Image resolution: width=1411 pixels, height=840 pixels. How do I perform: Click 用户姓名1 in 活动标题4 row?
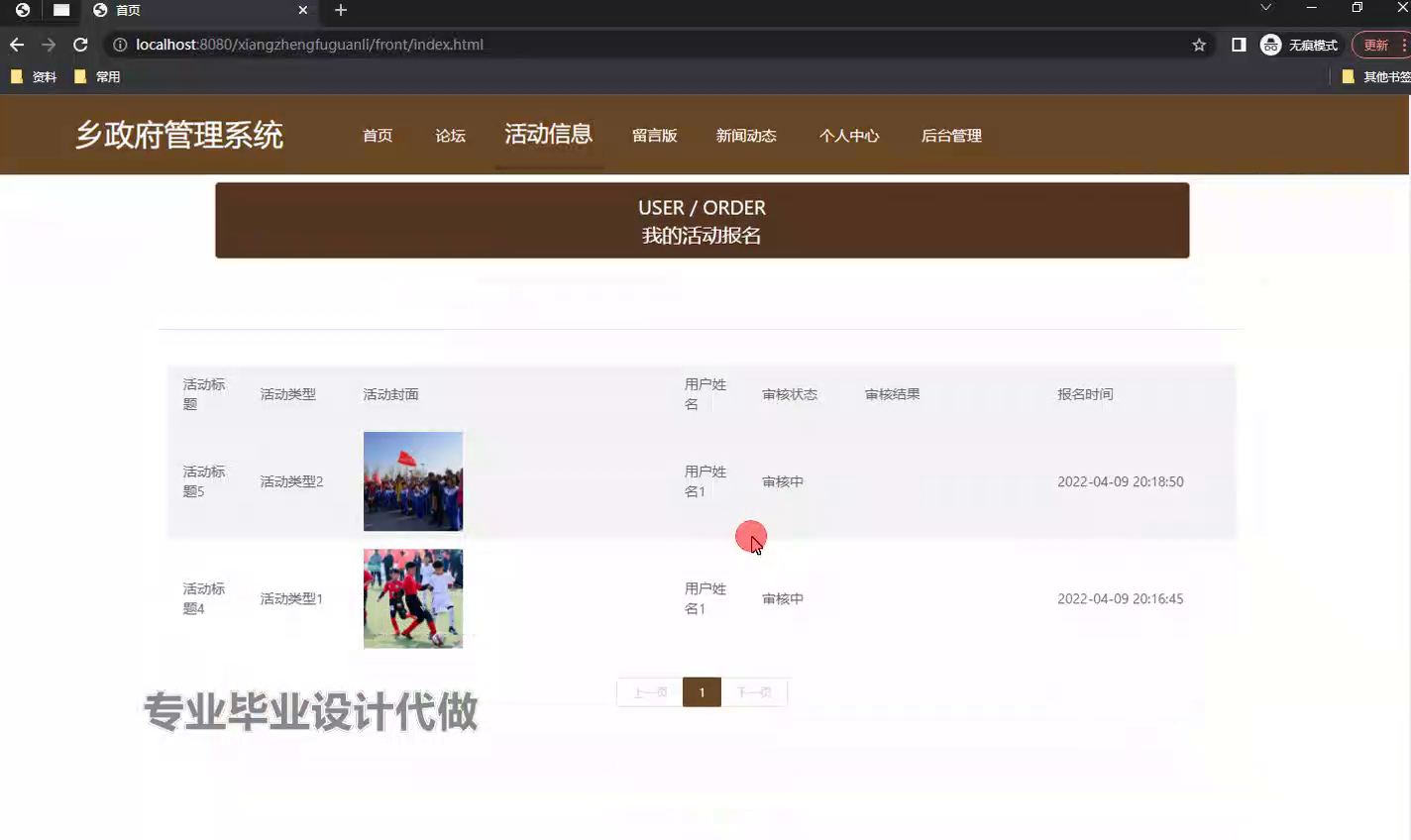[x=705, y=598]
